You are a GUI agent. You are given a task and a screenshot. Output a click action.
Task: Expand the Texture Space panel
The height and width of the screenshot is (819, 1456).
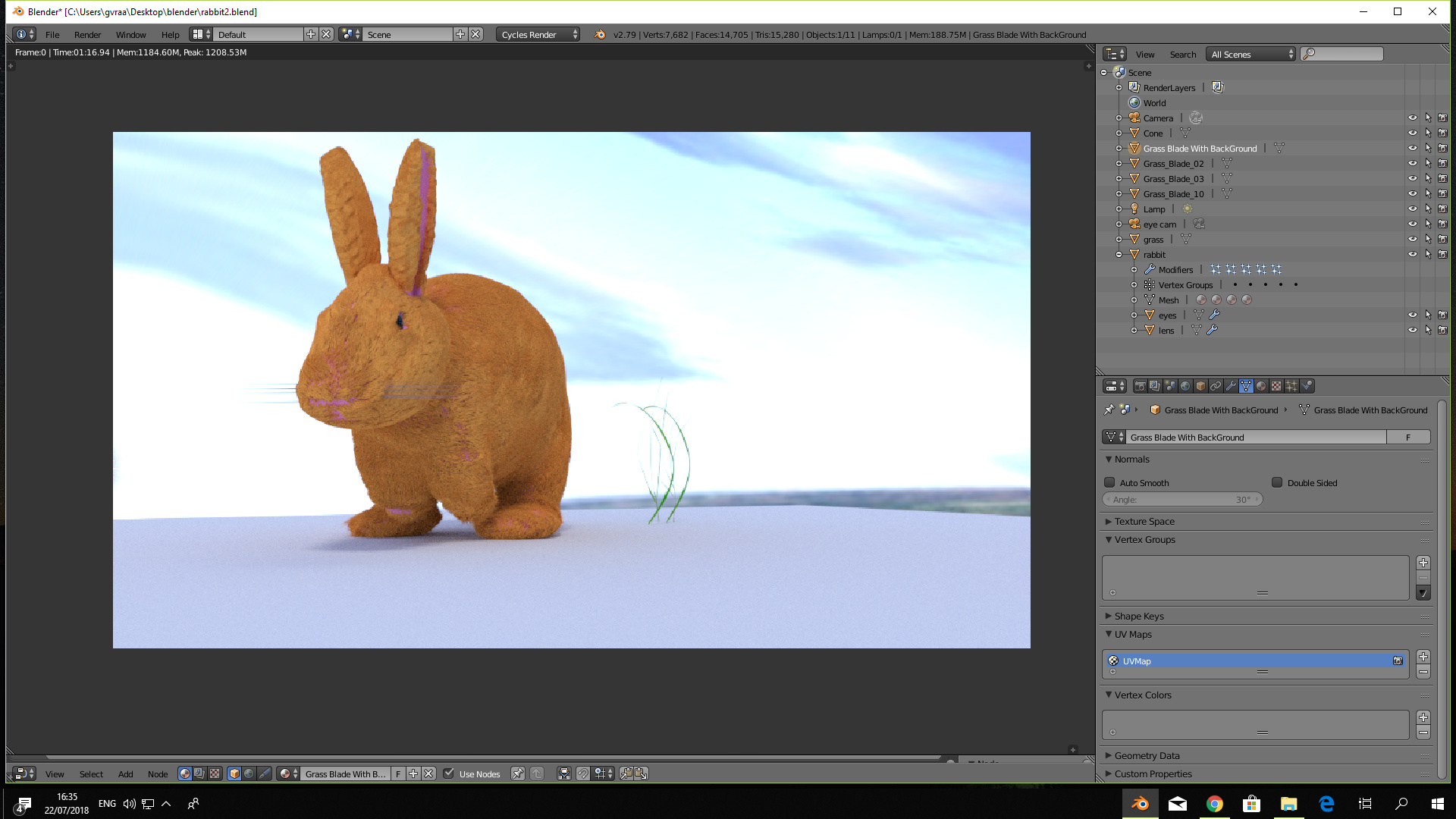point(1144,522)
